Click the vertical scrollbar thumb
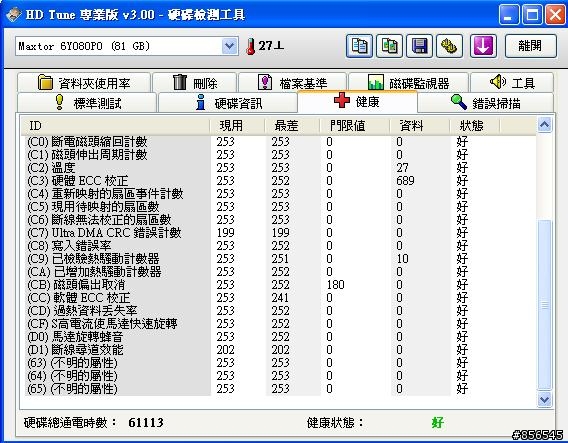 (x=544, y=305)
